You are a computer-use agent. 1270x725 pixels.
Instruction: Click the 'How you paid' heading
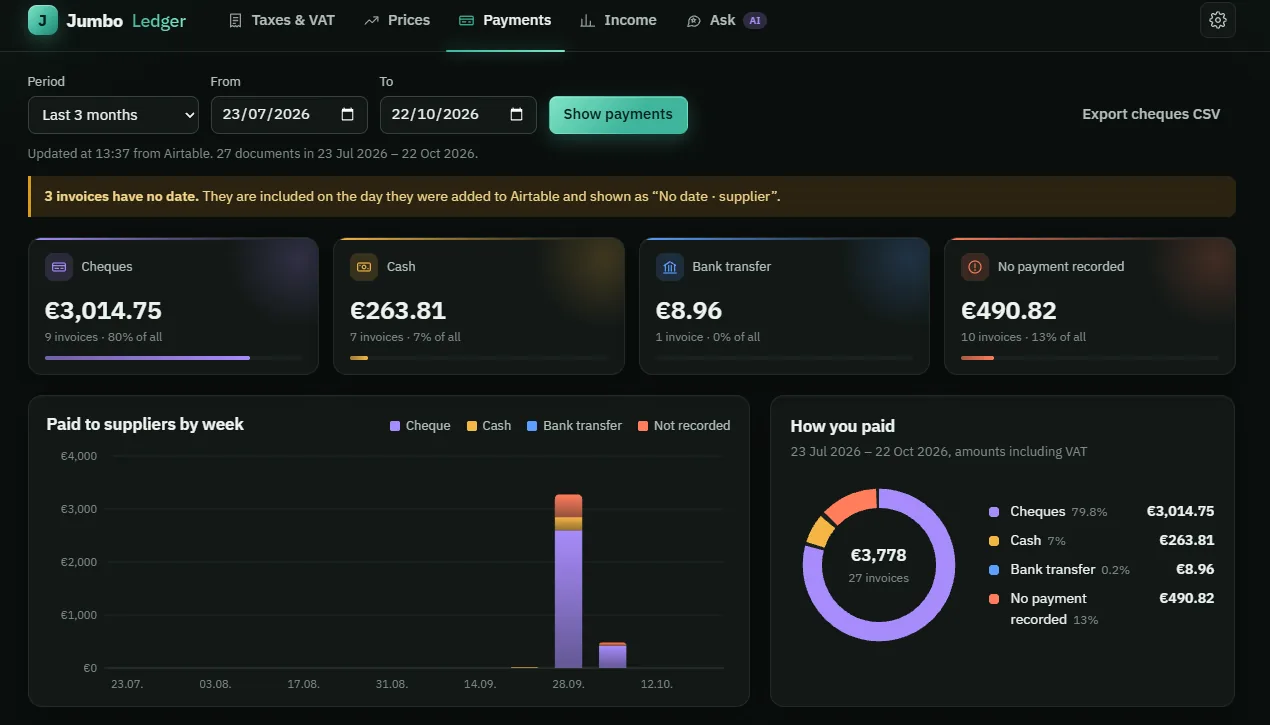[842, 426]
